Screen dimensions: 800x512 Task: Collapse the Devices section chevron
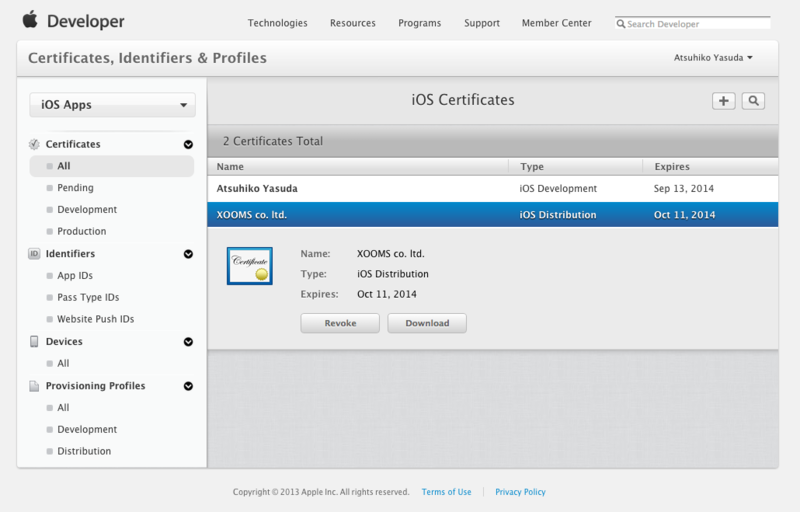pos(188,342)
